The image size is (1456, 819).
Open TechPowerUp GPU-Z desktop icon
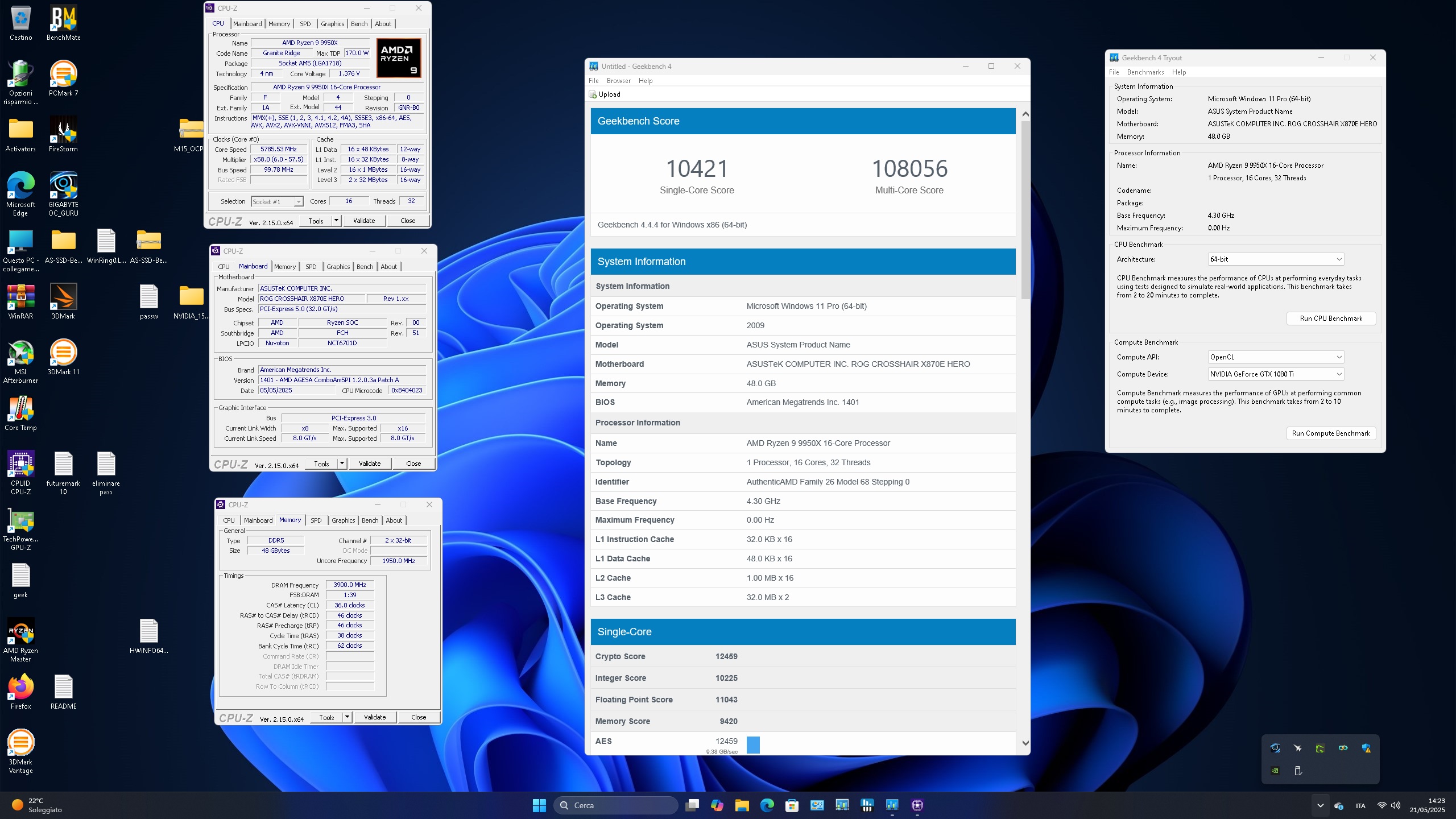coord(20,529)
